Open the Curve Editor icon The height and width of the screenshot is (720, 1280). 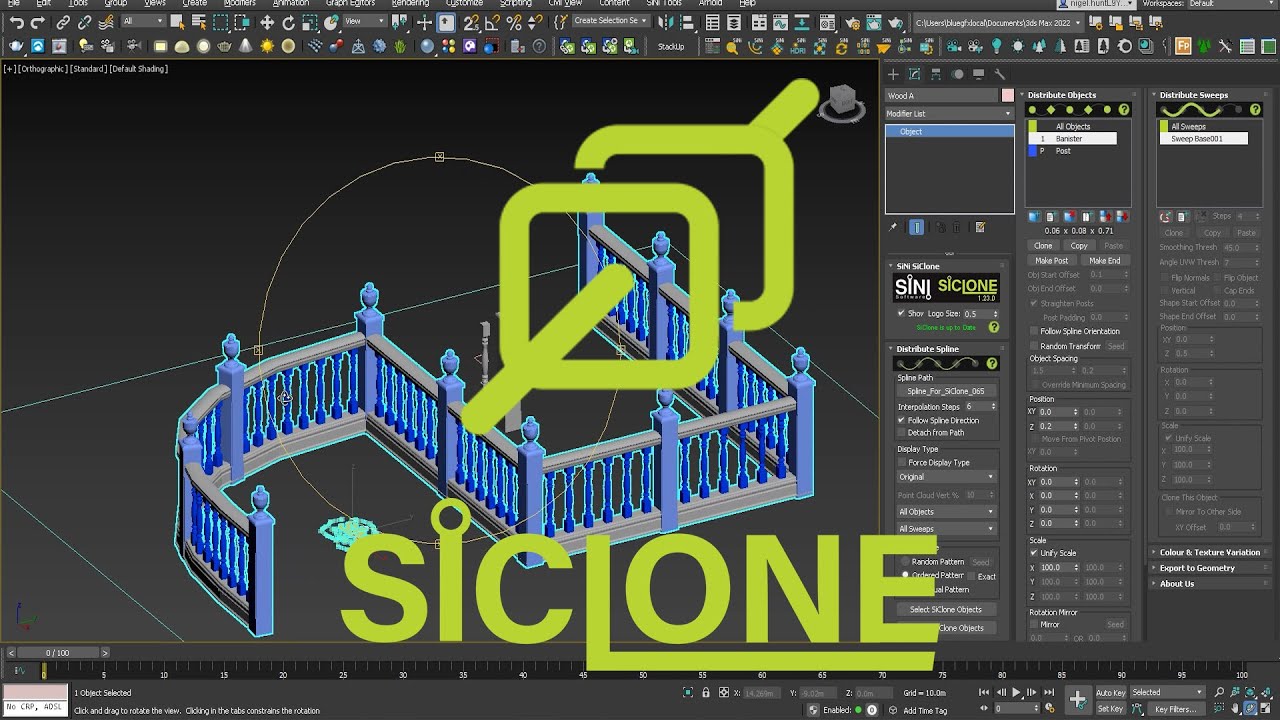[783, 22]
